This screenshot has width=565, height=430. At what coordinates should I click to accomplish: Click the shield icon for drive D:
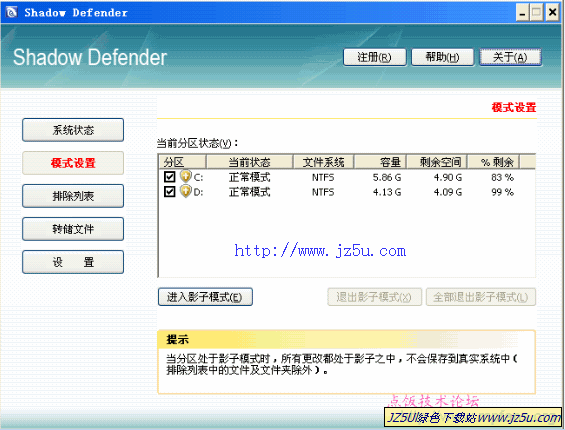tap(186, 191)
